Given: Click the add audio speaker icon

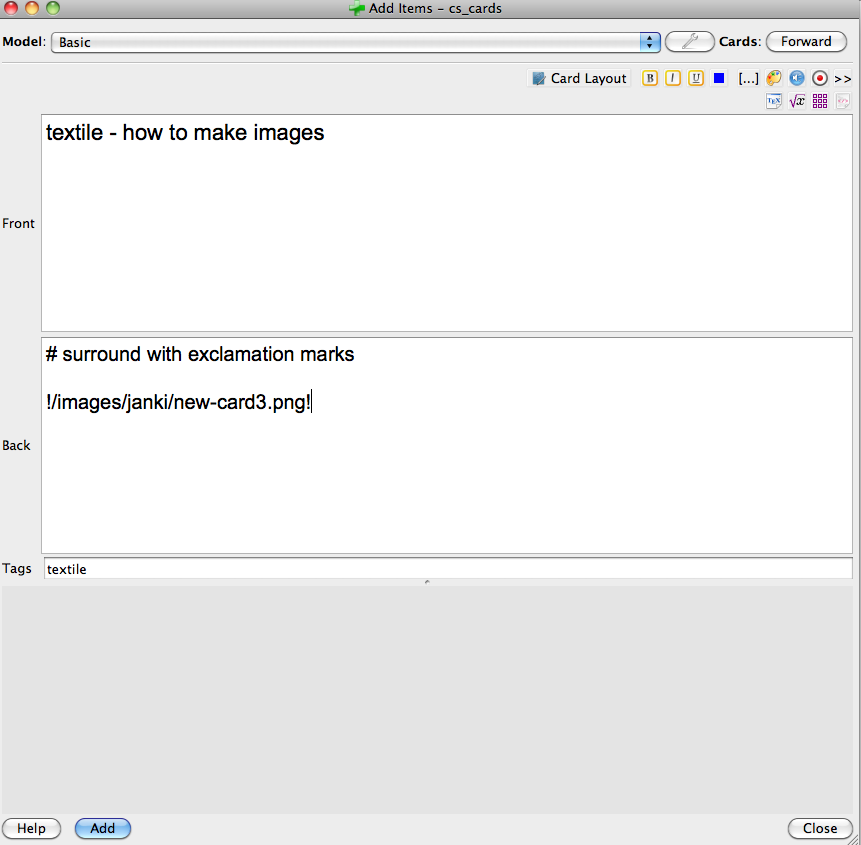Looking at the screenshot, I should 797,78.
